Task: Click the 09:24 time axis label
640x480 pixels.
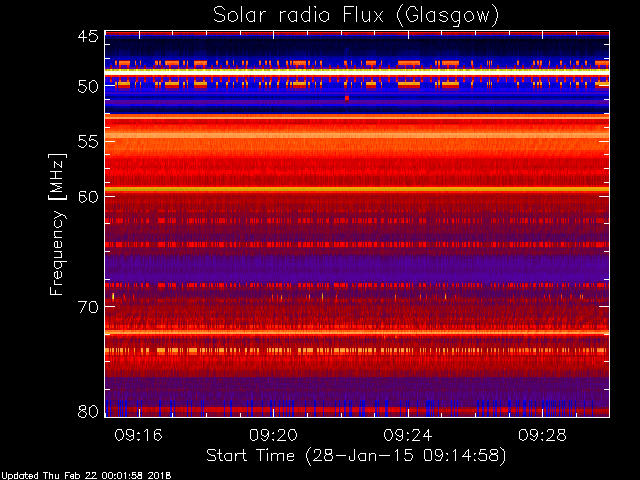Action: (408, 435)
